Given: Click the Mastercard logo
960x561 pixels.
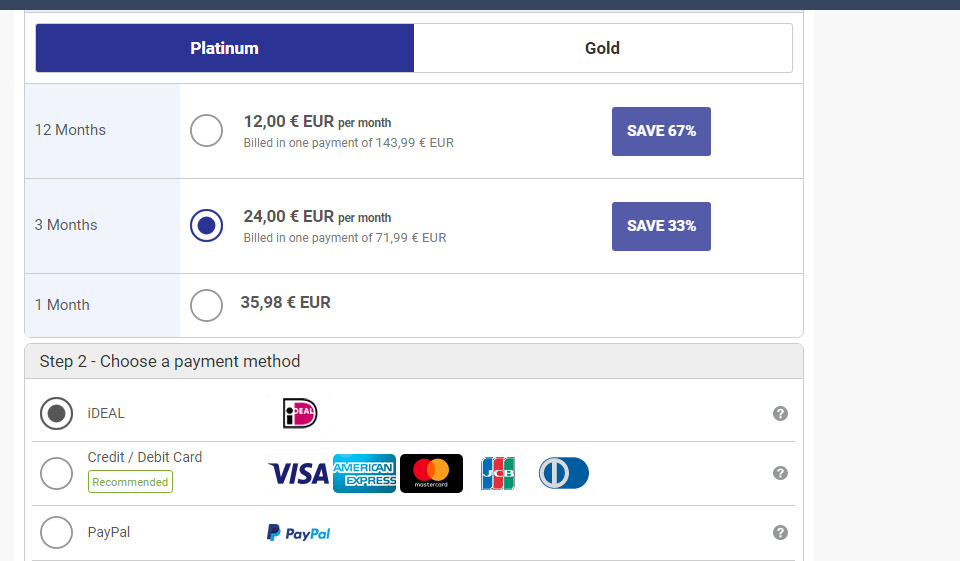Looking at the screenshot, I should tap(431, 473).
